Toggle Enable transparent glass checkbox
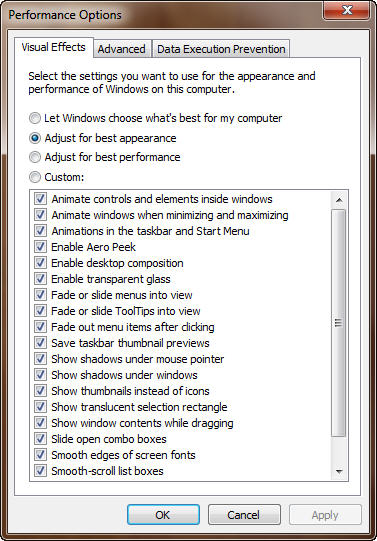 click(x=40, y=279)
